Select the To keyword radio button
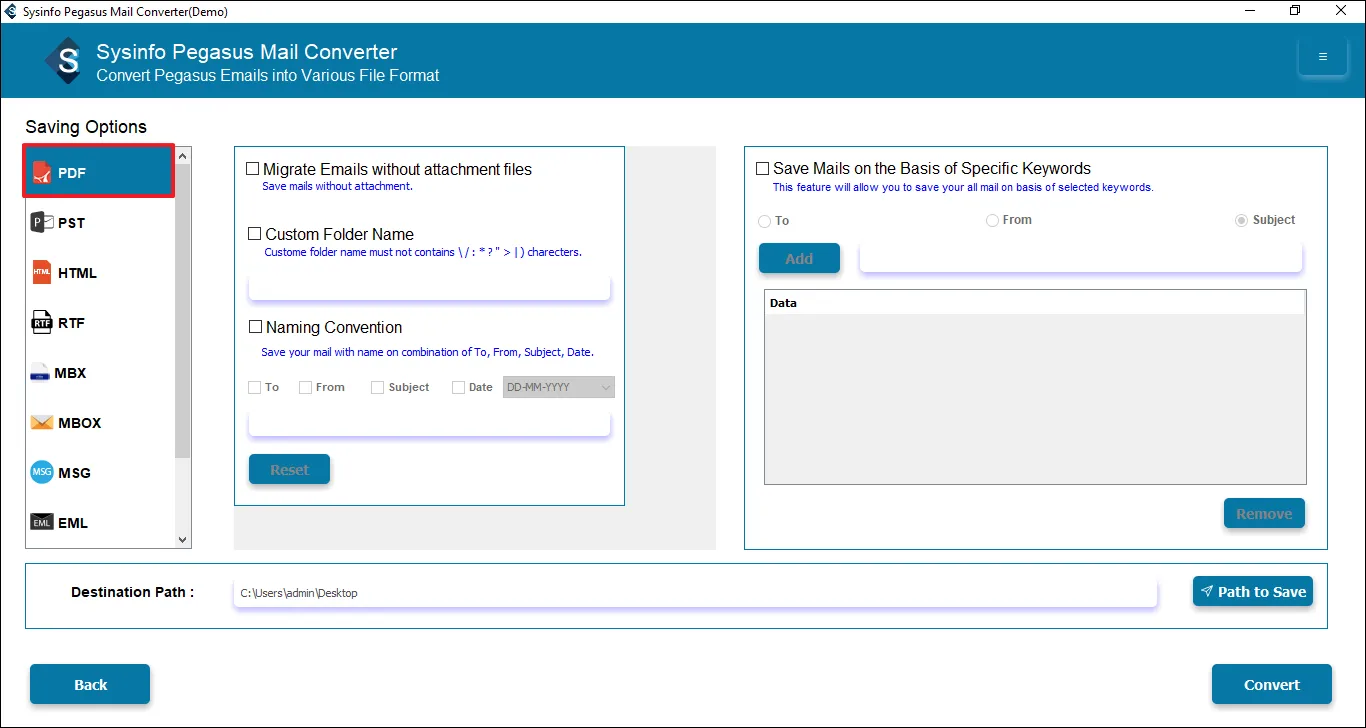Screen dimensions: 1366x728 (x=765, y=221)
